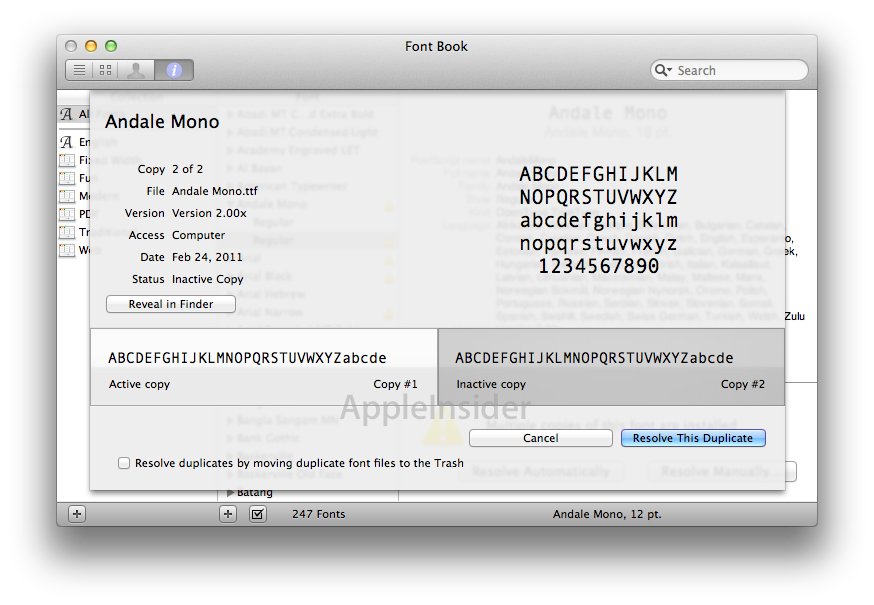Open the Fixed Width collection icon
The image size is (874, 605).
67,161
